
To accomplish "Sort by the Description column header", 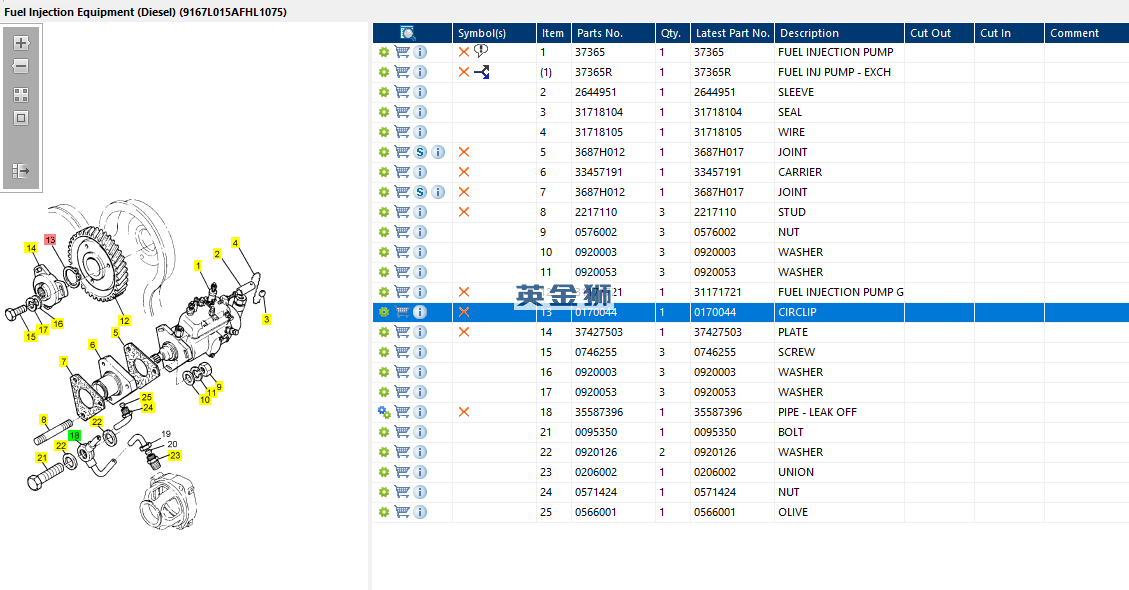I will tap(809, 33).
